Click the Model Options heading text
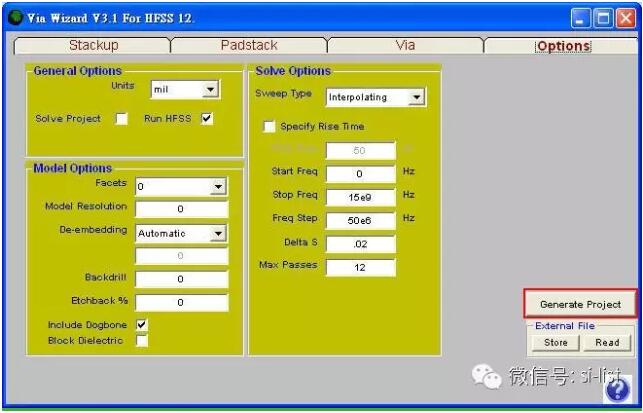 click(x=73, y=168)
